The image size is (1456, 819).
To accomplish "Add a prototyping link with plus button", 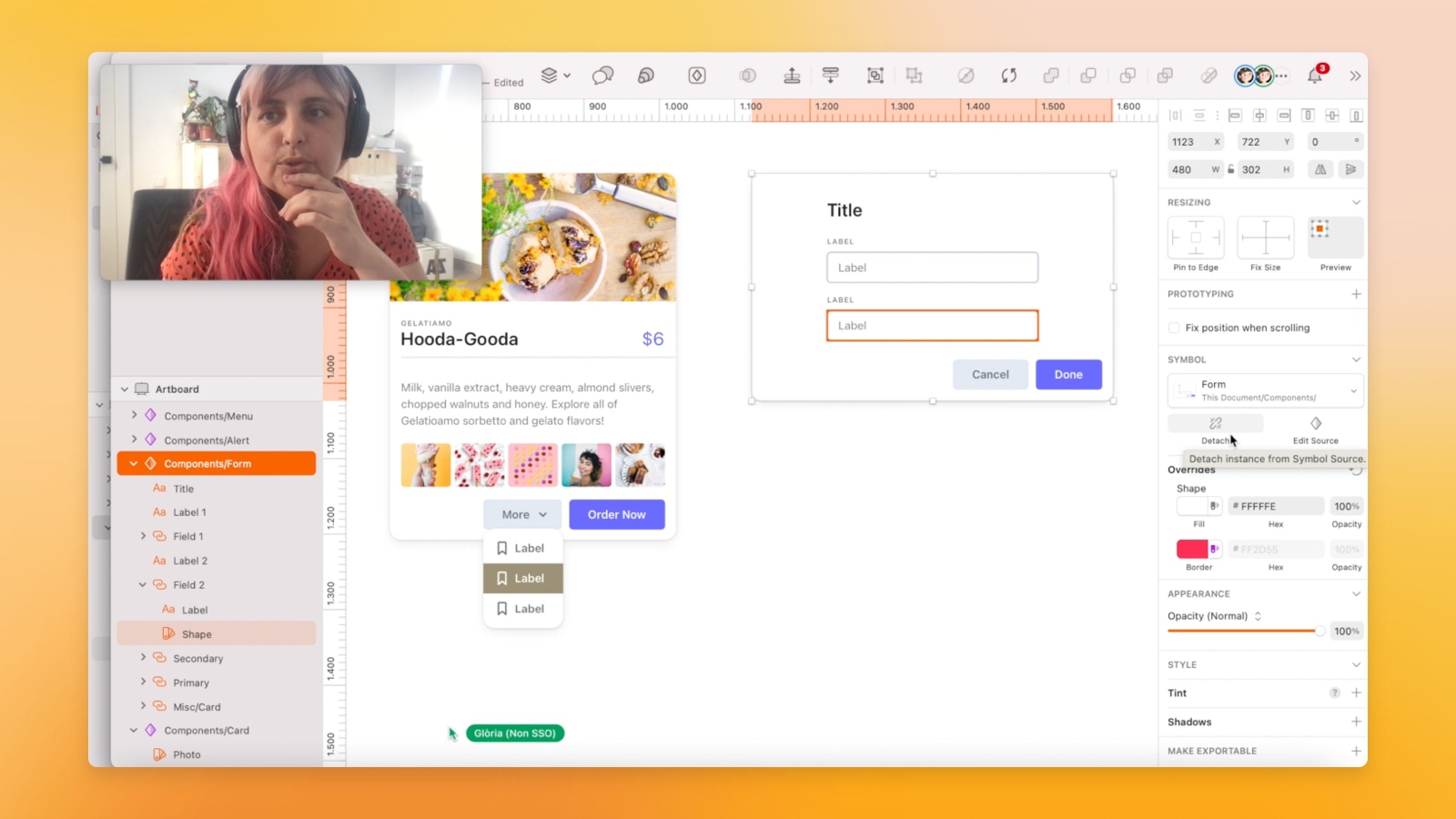I will tap(1356, 294).
